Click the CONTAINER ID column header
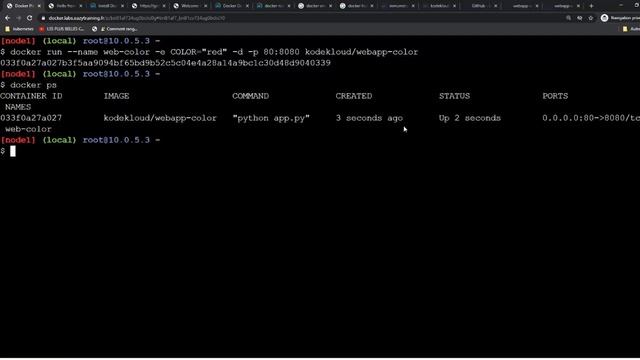Viewport: 640px width, 360px height. 31,96
